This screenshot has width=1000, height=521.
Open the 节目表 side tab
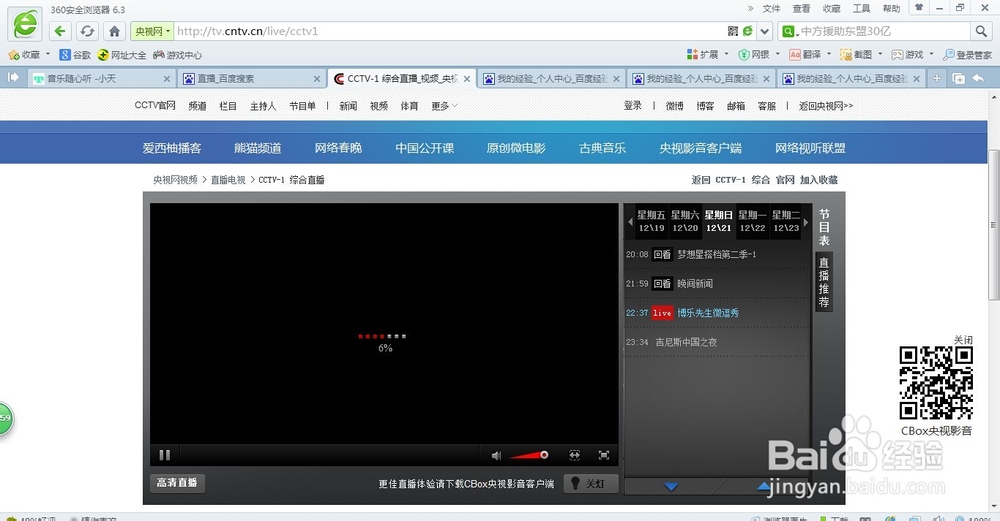tap(824, 227)
